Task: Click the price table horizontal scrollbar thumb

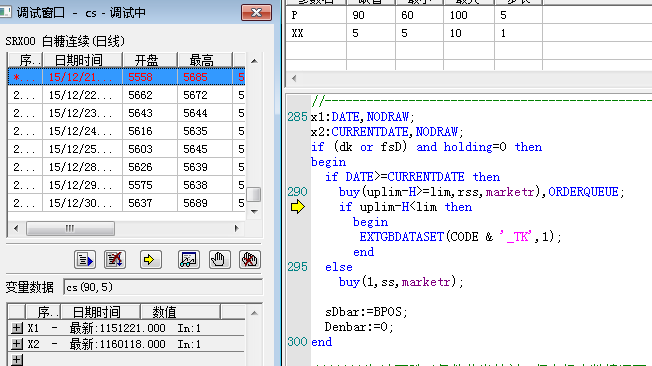Action: (70, 228)
